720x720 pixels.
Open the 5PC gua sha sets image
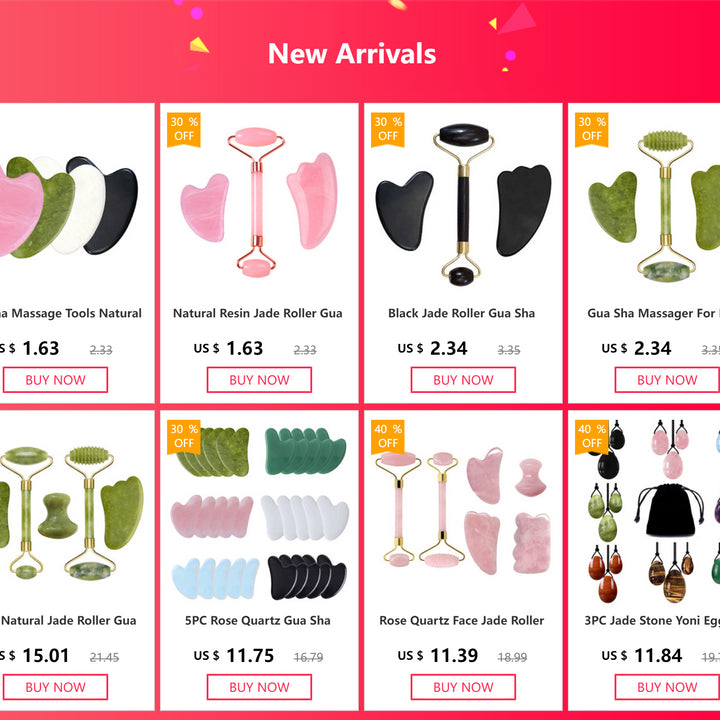(x=259, y=514)
